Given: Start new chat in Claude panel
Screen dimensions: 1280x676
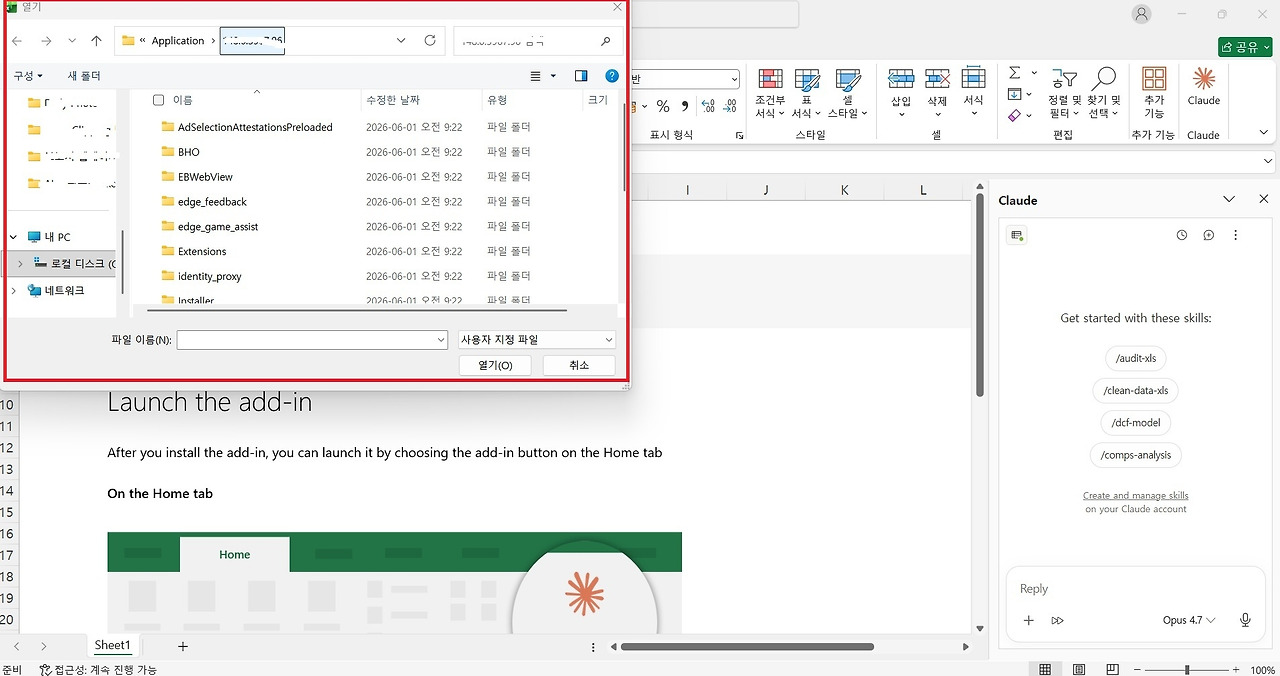Looking at the screenshot, I should pyautogui.click(x=1209, y=235).
